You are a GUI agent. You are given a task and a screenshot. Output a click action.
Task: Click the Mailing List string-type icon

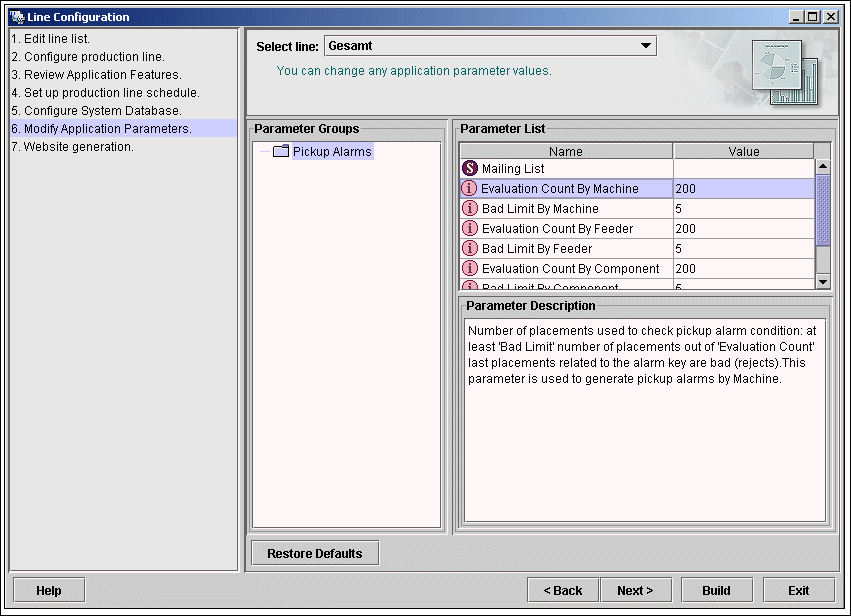(x=470, y=169)
